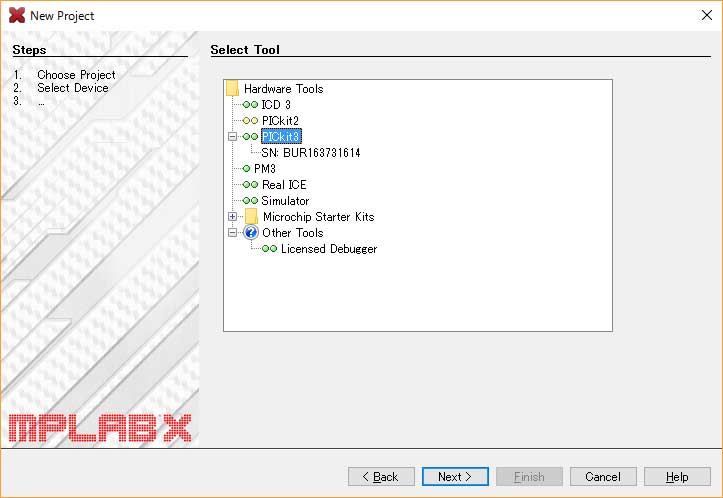The height and width of the screenshot is (498, 723).
Task: Select serial number SN: BUR163731614
Action: point(311,153)
